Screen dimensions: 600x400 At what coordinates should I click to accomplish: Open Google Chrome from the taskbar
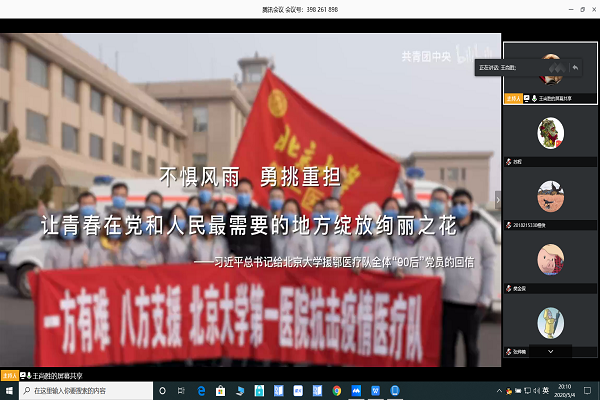(336, 391)
